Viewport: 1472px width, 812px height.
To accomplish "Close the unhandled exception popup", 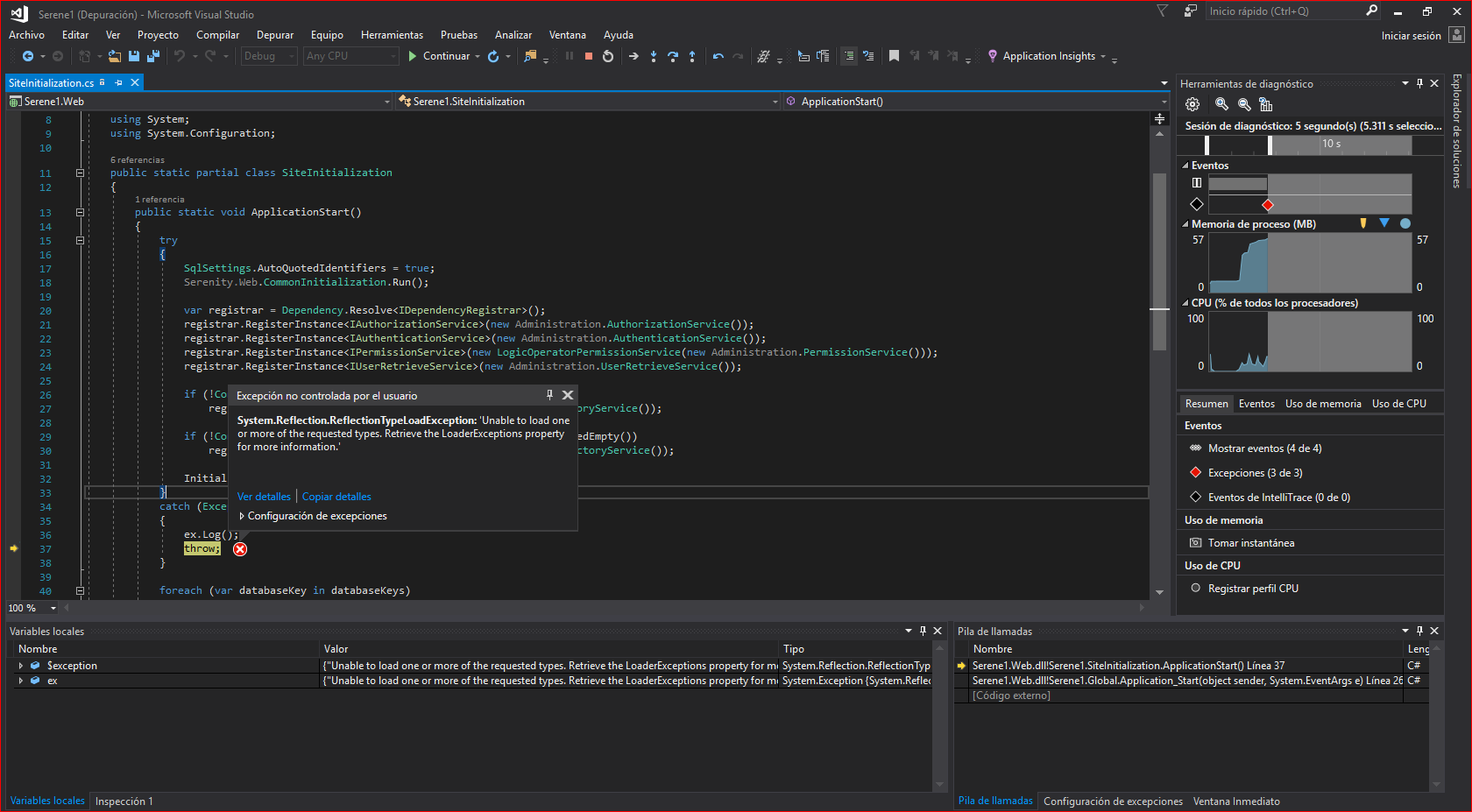I will [x=568, y=395].
